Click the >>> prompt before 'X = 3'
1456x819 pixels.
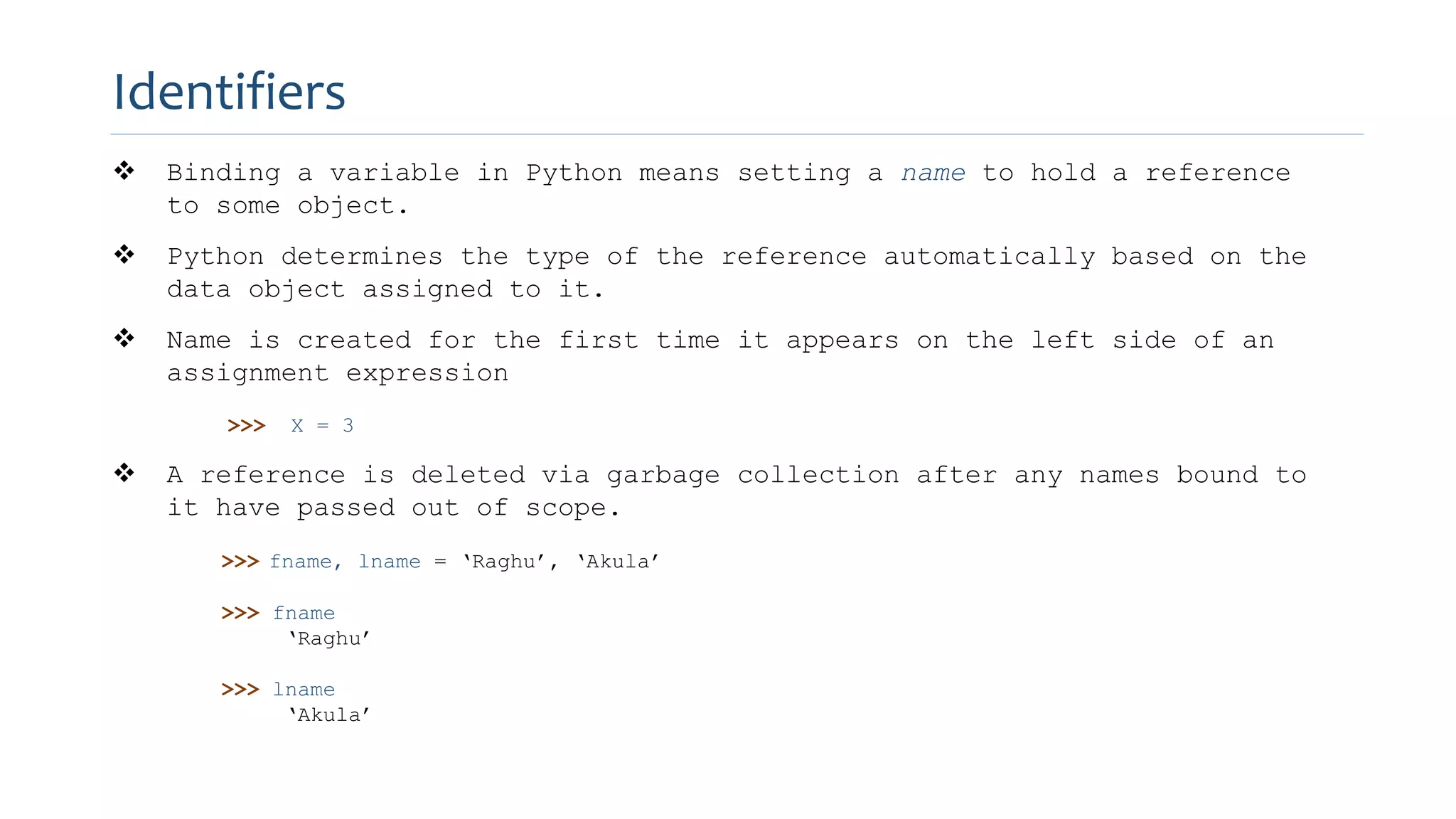tap(246, 426)
